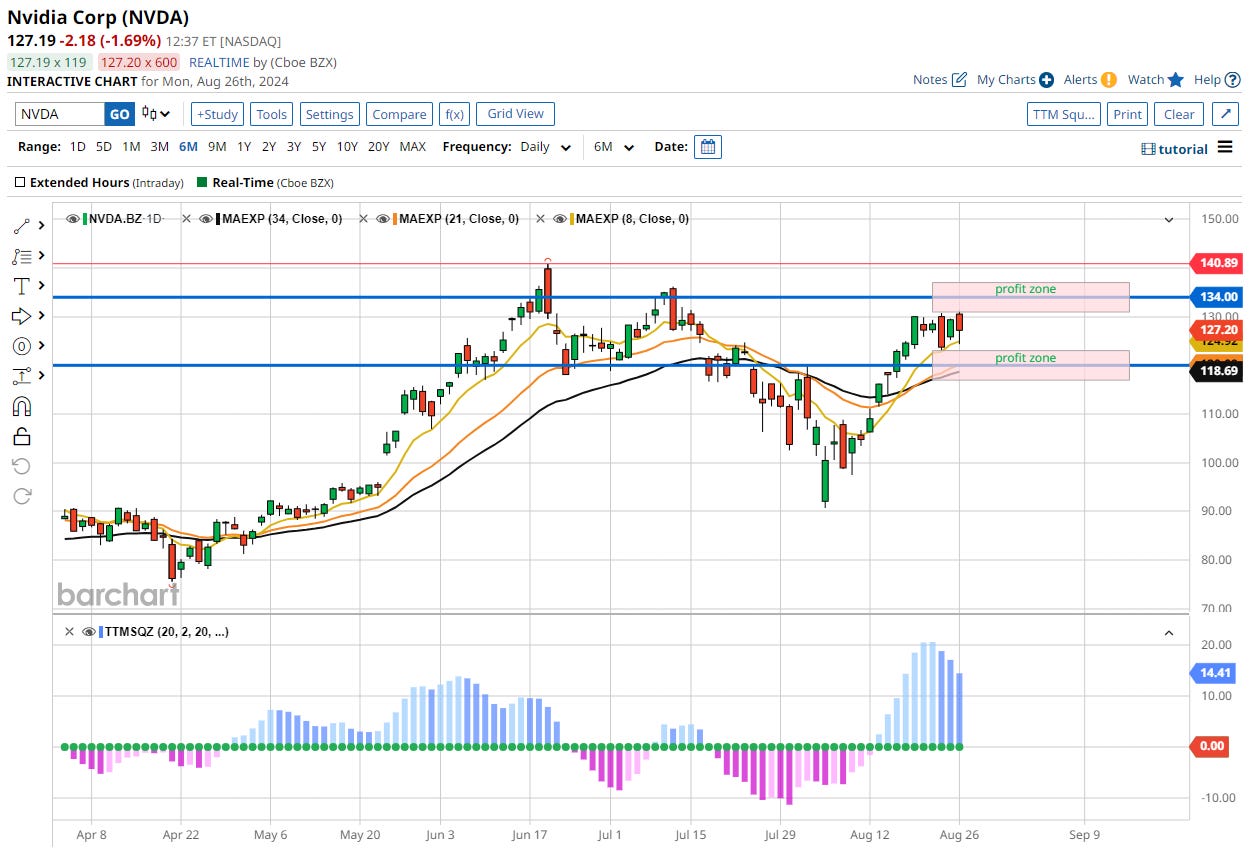1252x864 pixels.
Task: Open the f(x) expressions button
Action: 454,114
